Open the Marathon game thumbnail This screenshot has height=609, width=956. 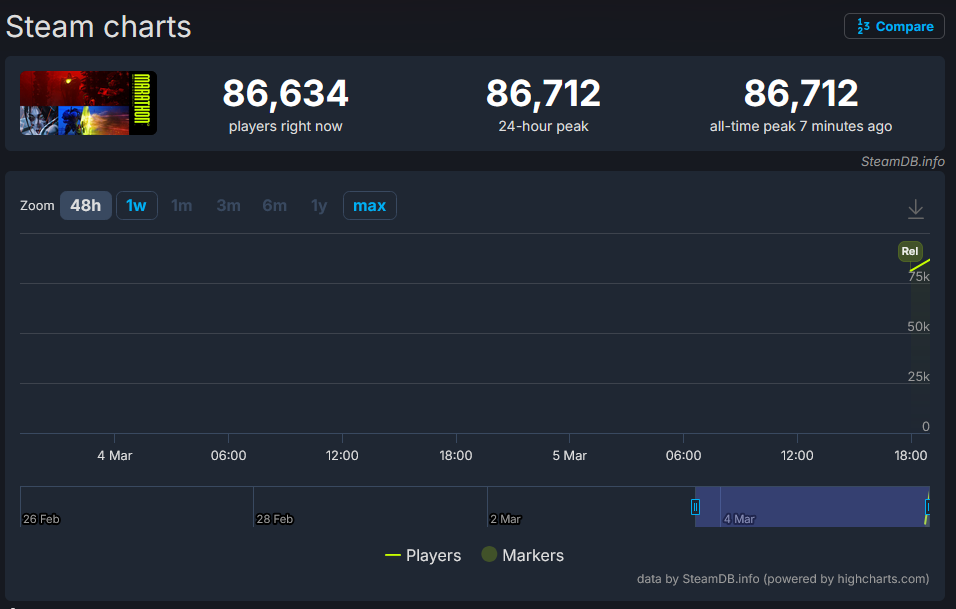pos(88,103)
